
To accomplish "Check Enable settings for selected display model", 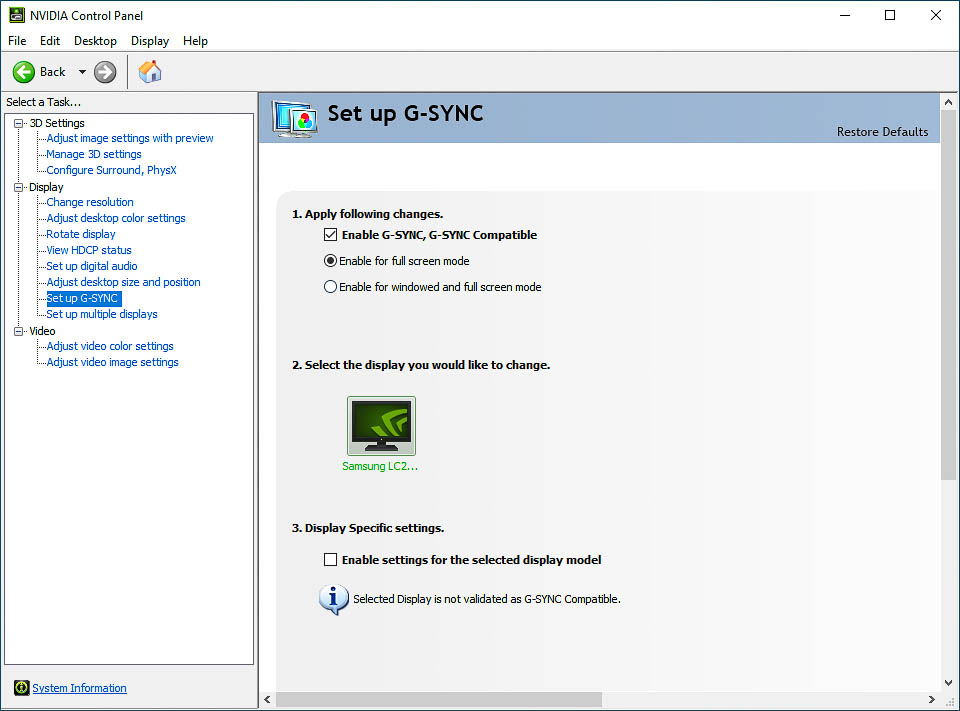I will [330, 560].
